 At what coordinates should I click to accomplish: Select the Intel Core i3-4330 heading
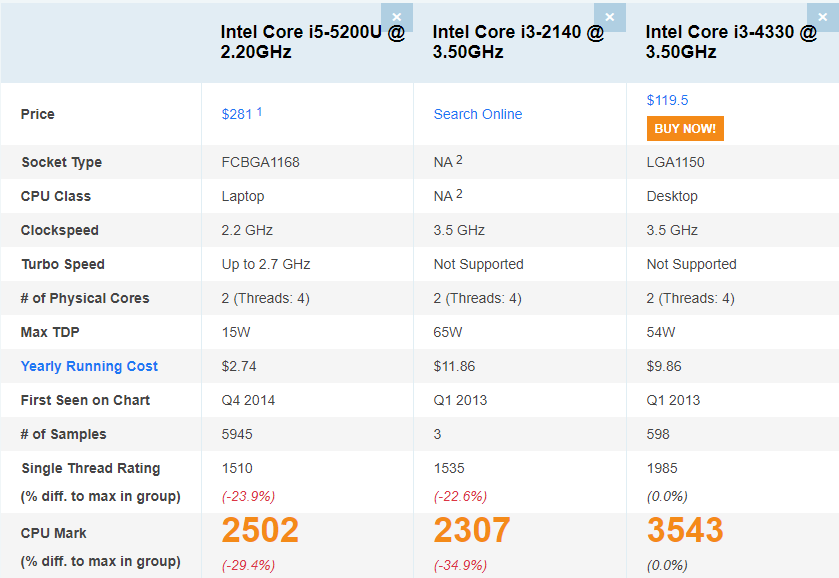click(731, 42)
